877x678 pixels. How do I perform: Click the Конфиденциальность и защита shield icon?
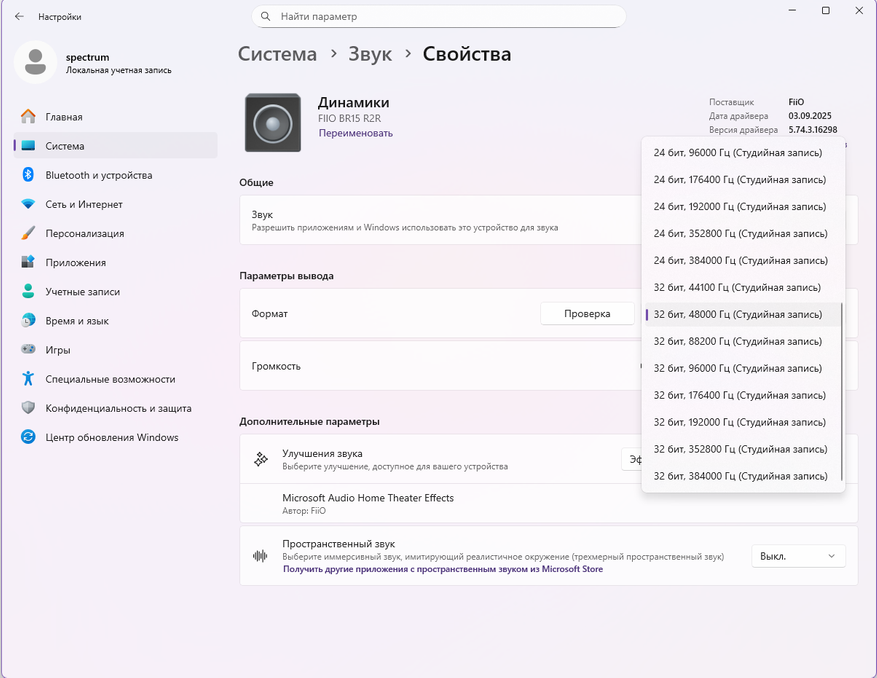click(28, 408)
